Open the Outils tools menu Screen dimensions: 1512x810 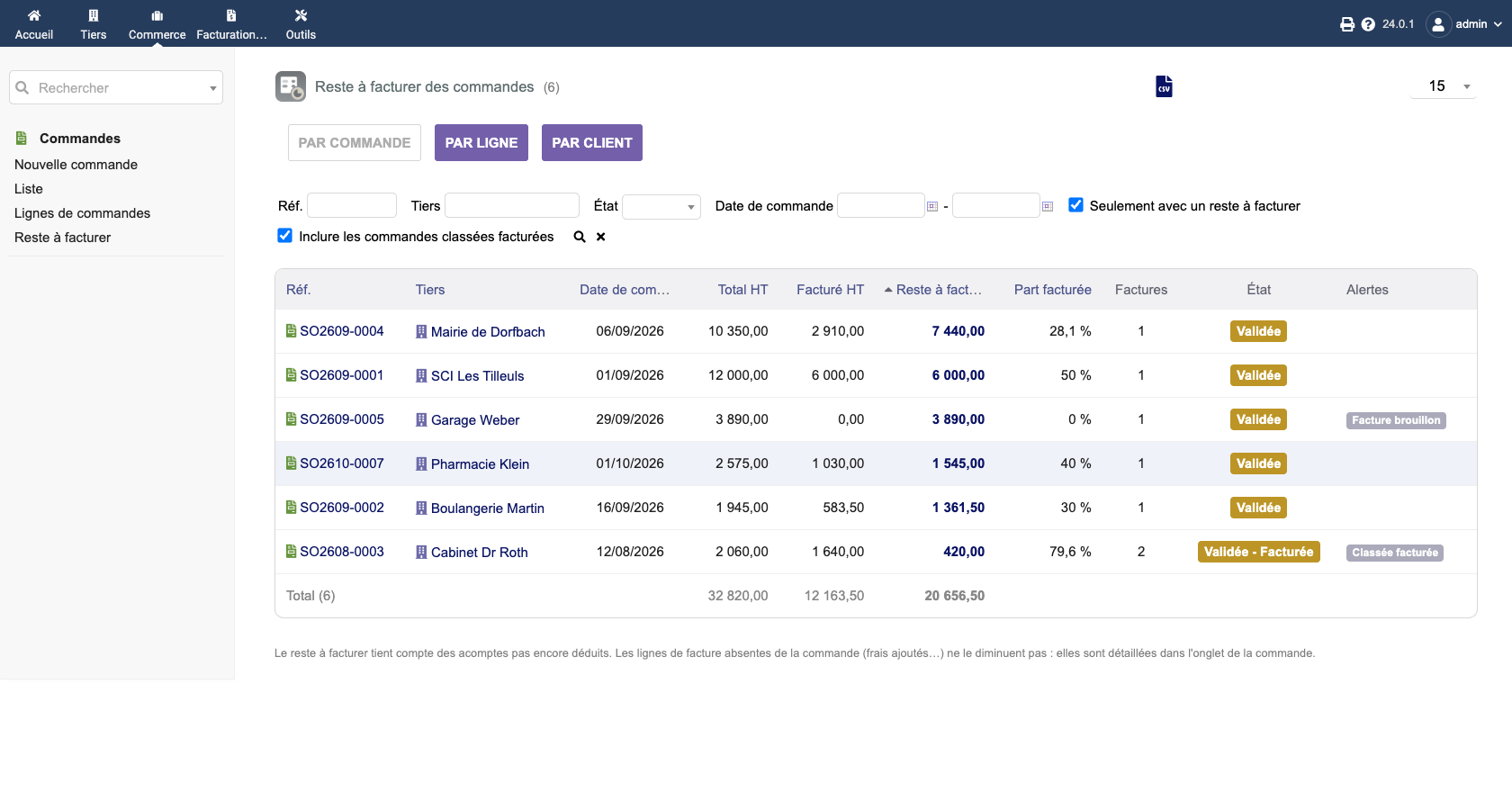pyautogui.click(x=301, y=15)
